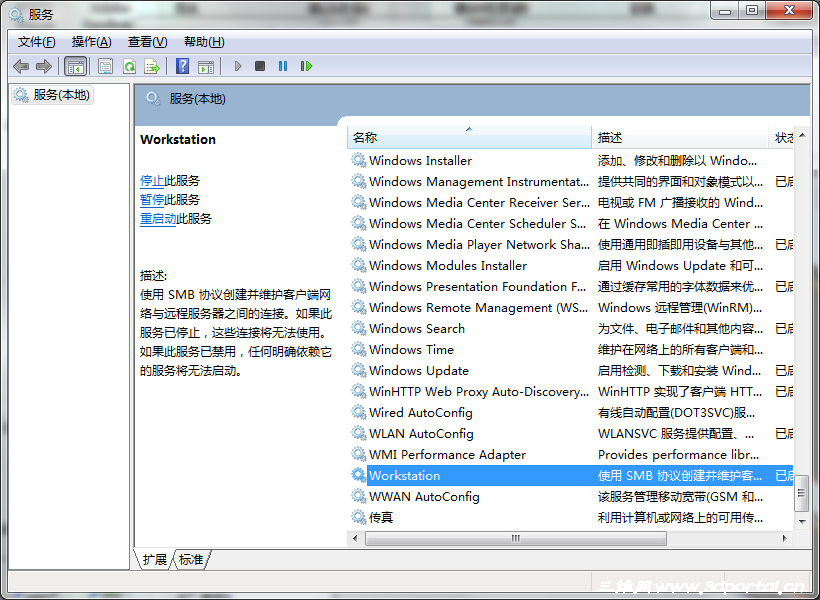Select WinHTTP Web Proxy Auto-Discovery row
The image size is (820, 600).
pos(571,391)
